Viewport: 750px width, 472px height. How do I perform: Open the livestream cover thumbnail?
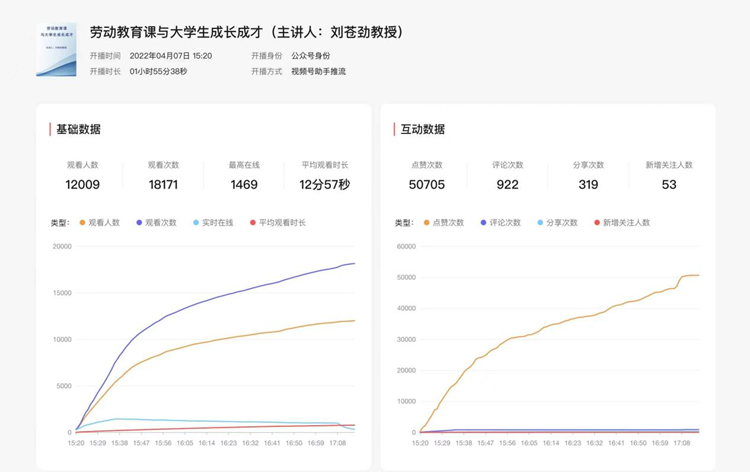click(55, 50)
